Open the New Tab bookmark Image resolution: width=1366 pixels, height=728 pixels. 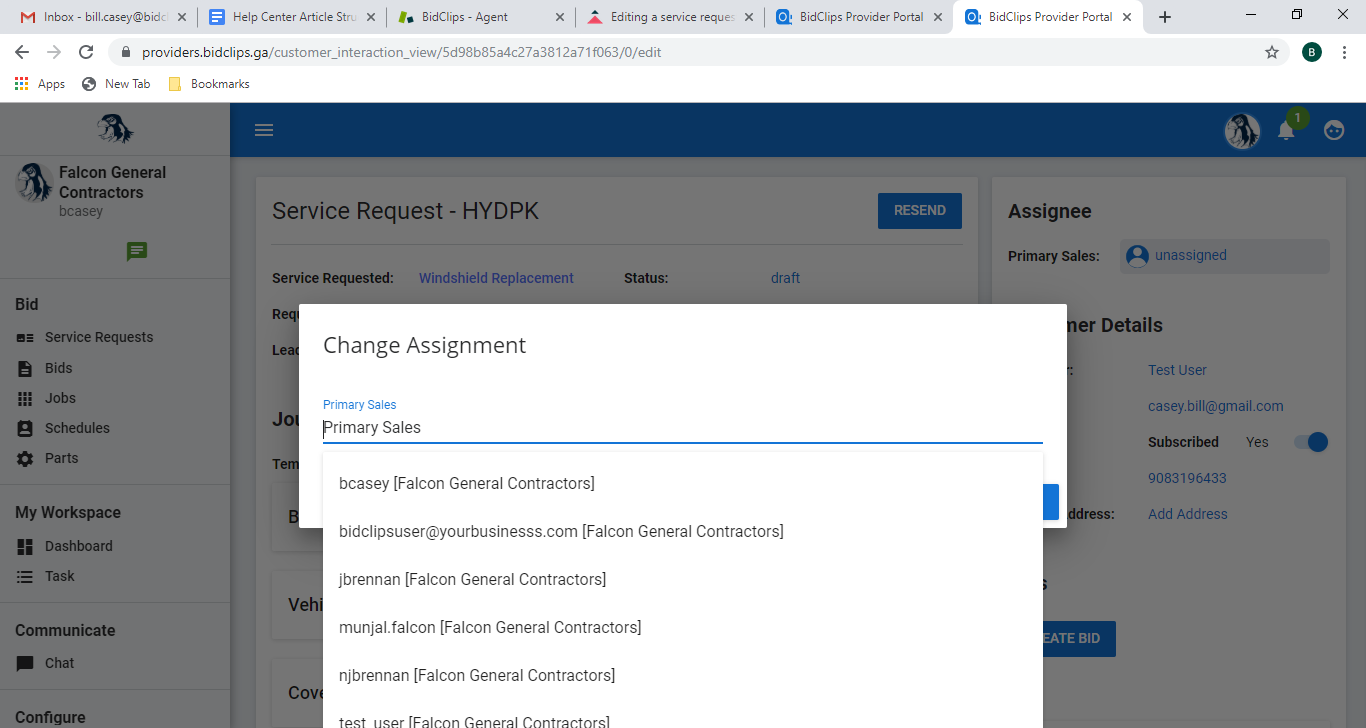pyautogui.click(x=116, y=84)
